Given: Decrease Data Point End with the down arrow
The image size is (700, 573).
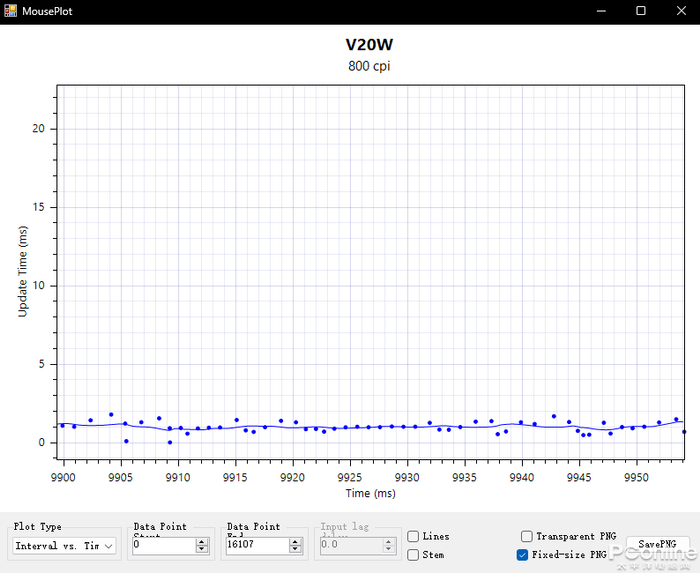Looking at the screenshot, I should pyautogui.click(x=295, y=549).
